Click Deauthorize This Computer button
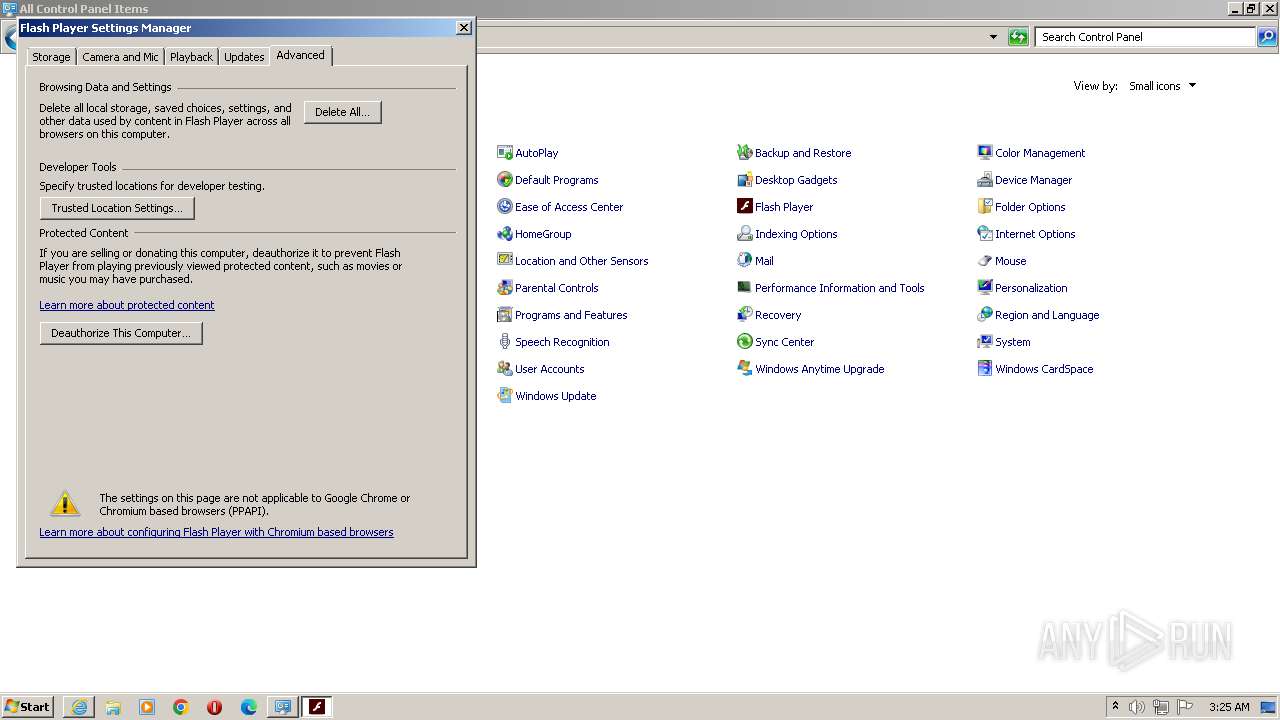 click(x=121, y=333)
